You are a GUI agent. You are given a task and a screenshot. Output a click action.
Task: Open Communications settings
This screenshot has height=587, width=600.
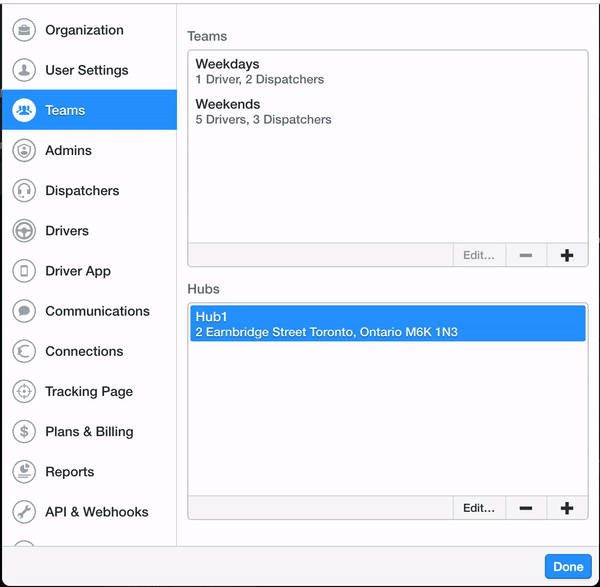coord(90,311)
